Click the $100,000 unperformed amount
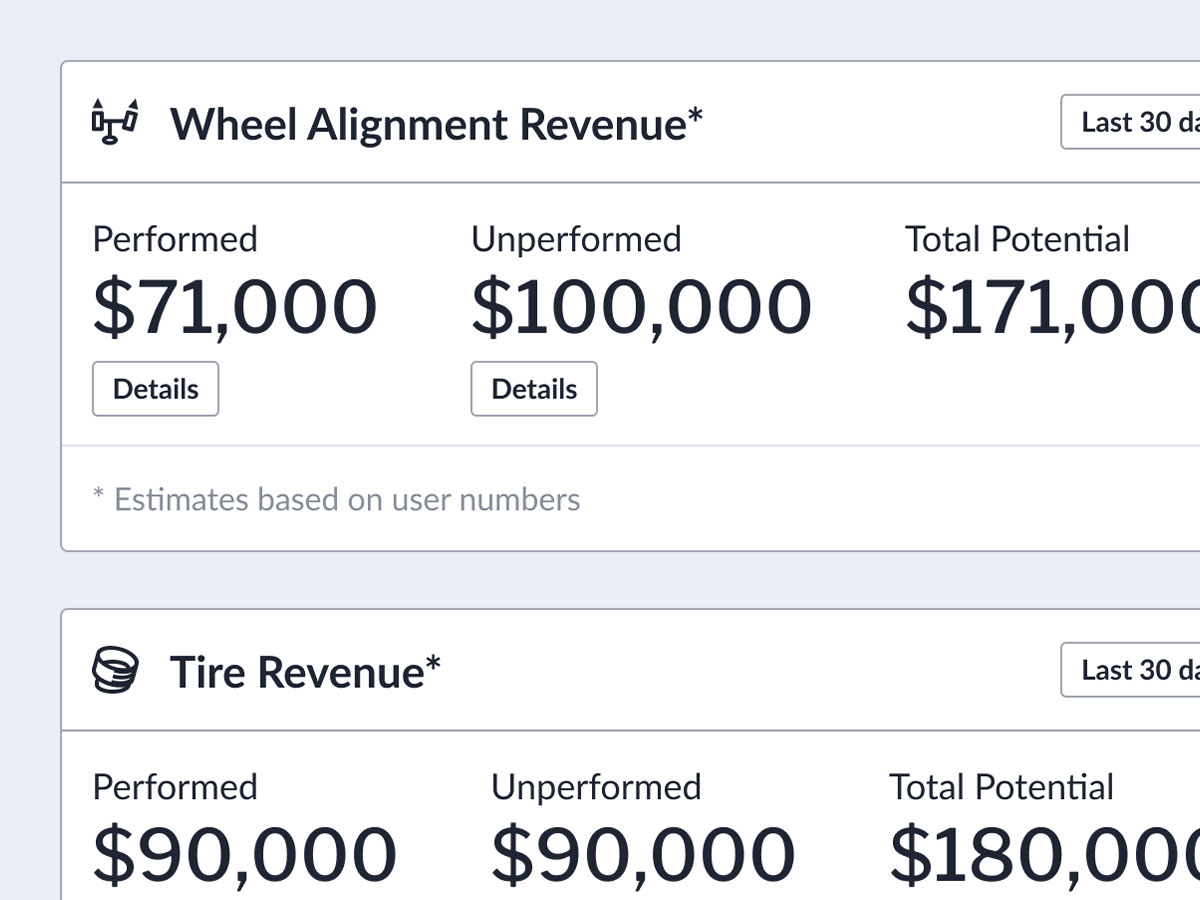 click(641, 307)
